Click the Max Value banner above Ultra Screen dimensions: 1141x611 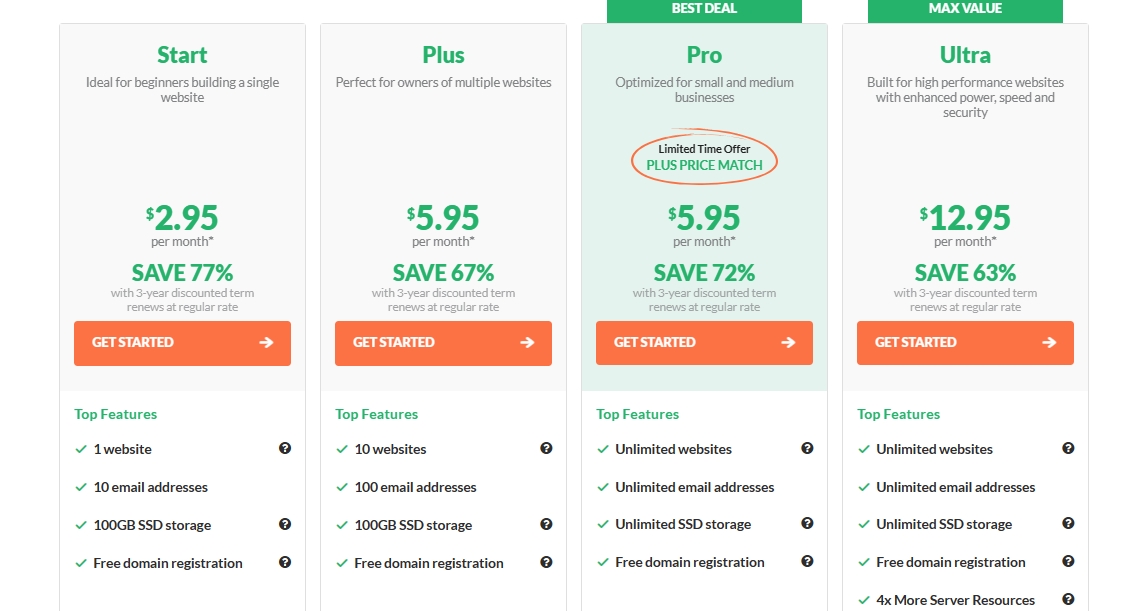pyautogui.click(x=965, y=10)
